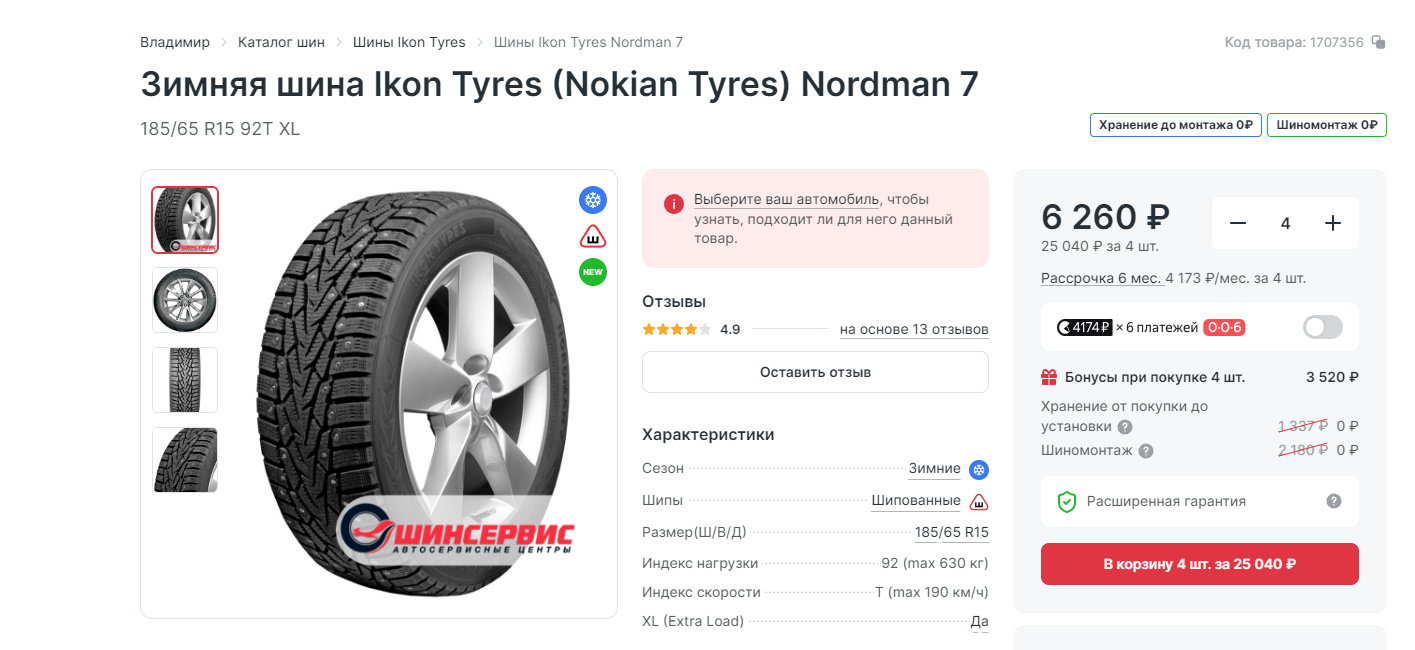Show extended warranty help info
1415x650 pixels.
pos(1333,501)
